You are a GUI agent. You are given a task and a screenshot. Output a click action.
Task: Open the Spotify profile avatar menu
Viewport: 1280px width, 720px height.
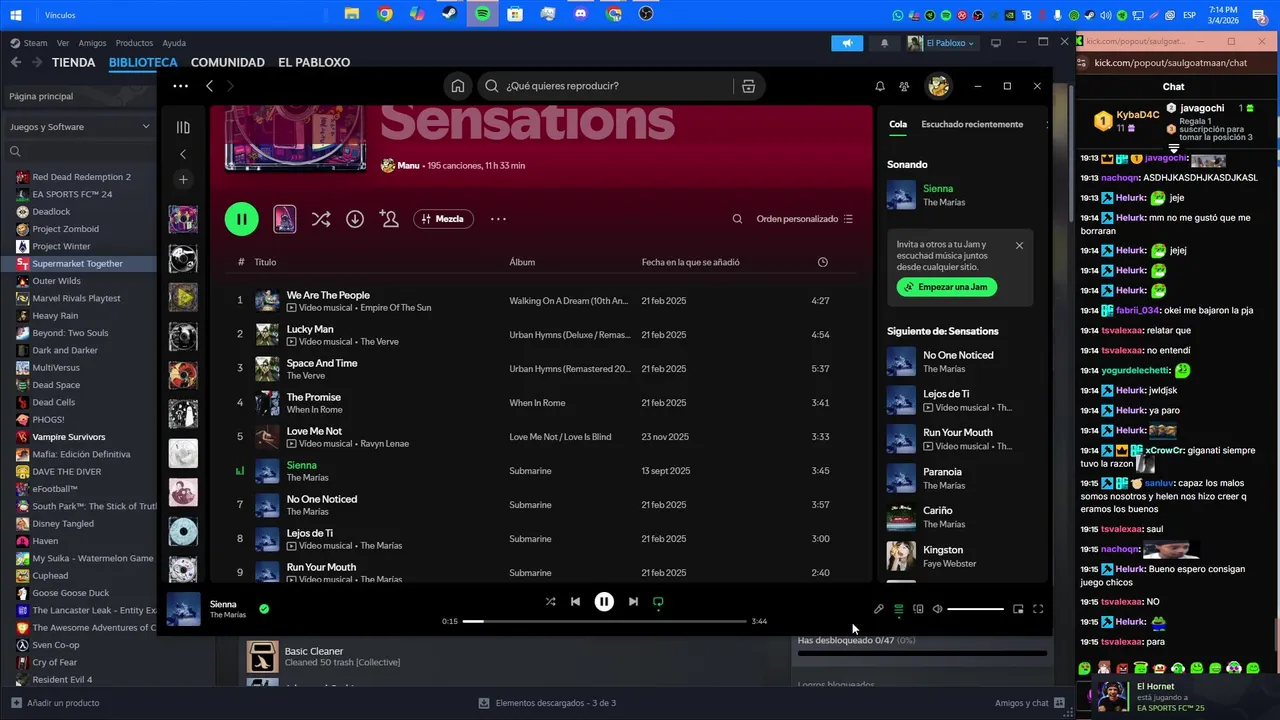938,86
